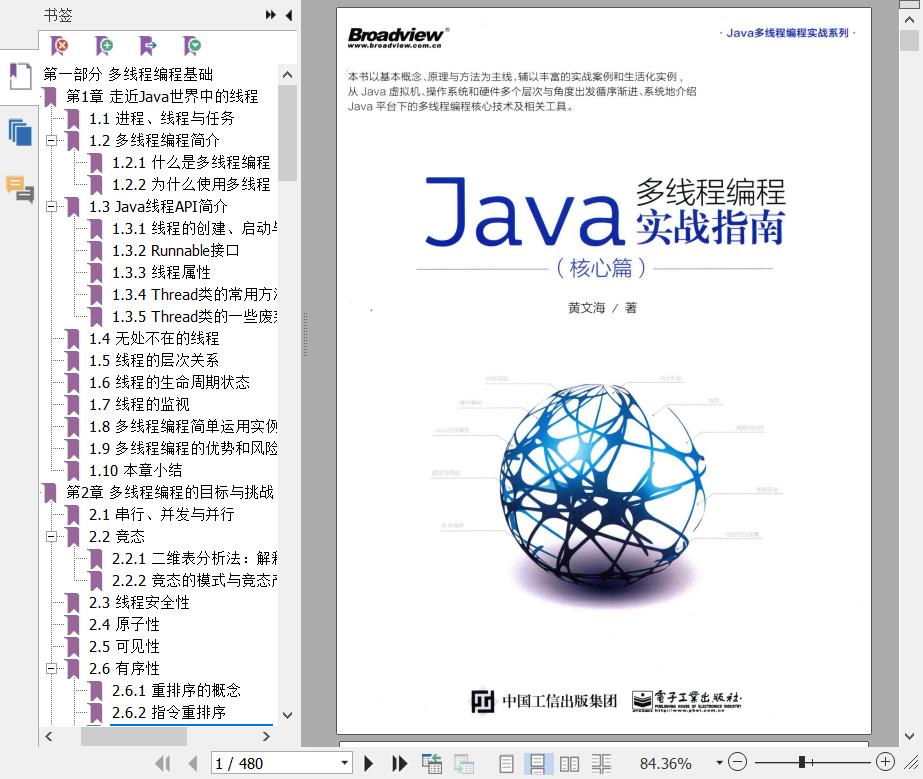Click the bookmark list scroll down arrow
The height and width of the screenshot is (779, 923).
(x=287, y=715)
